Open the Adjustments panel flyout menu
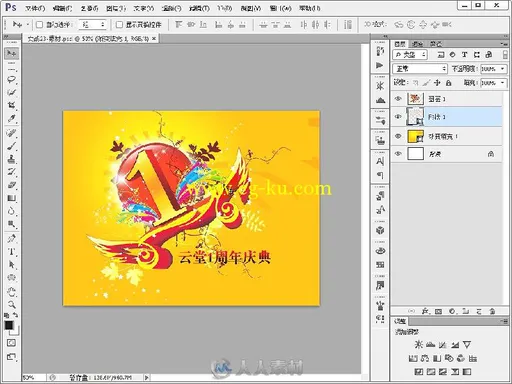The height and width of the screenshot is (384, 512). (x=504, y=321)
